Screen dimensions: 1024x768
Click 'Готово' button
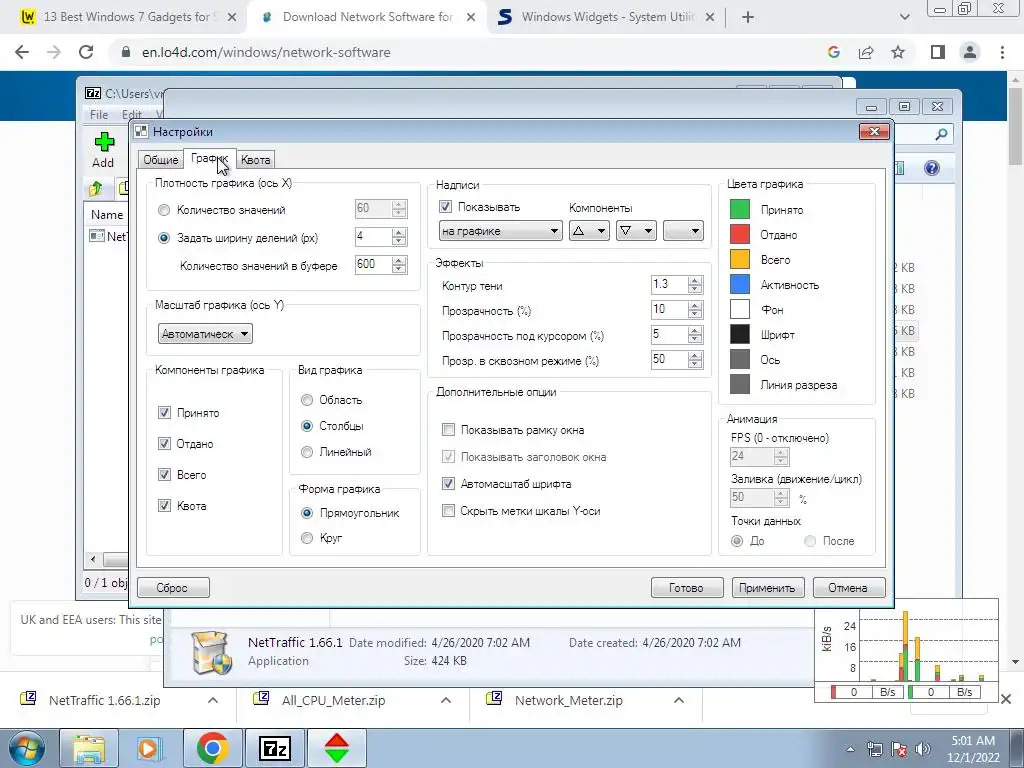click(x=687, y=587)
